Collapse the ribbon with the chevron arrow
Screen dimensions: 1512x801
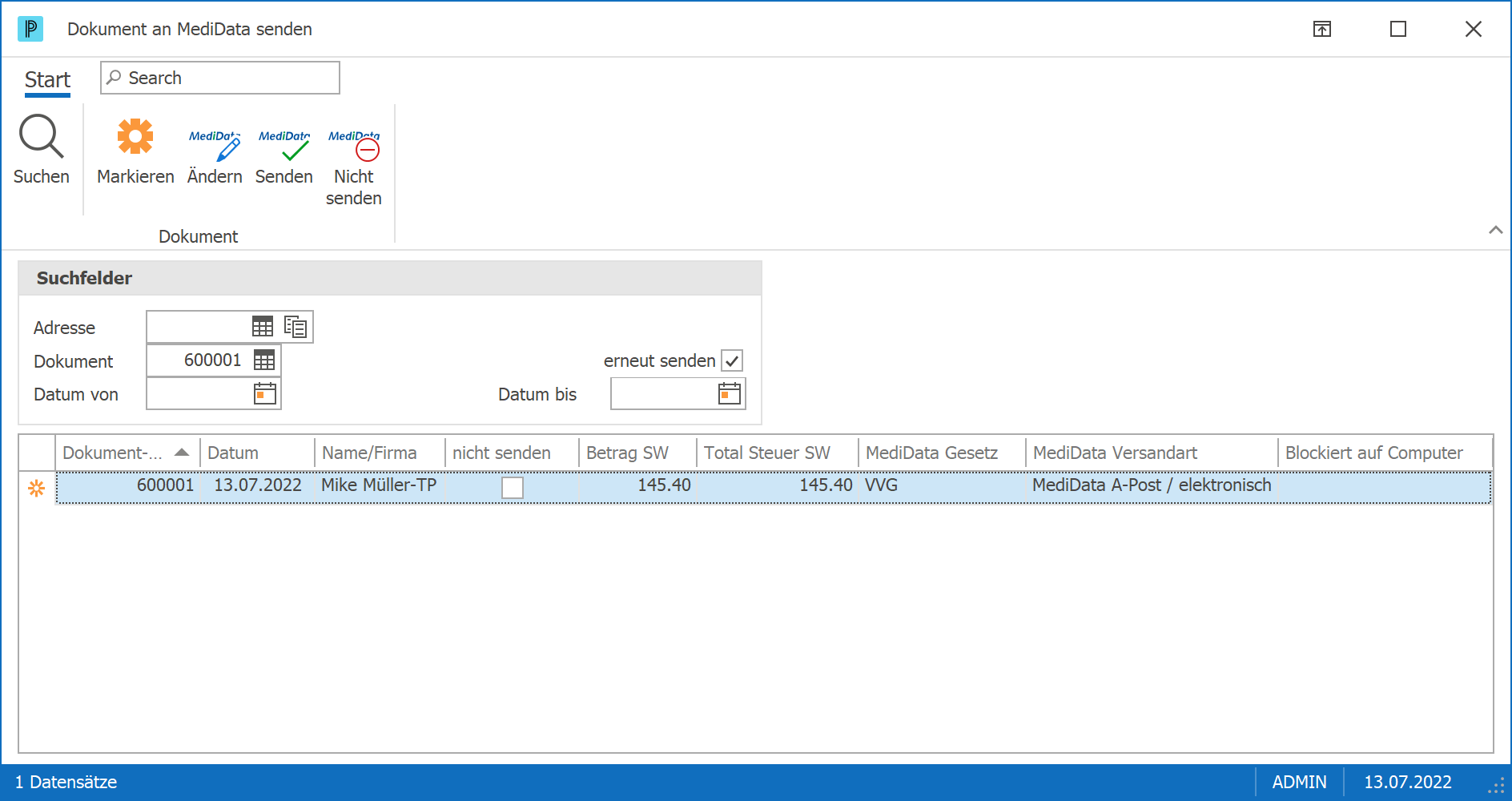(1495, 230)
